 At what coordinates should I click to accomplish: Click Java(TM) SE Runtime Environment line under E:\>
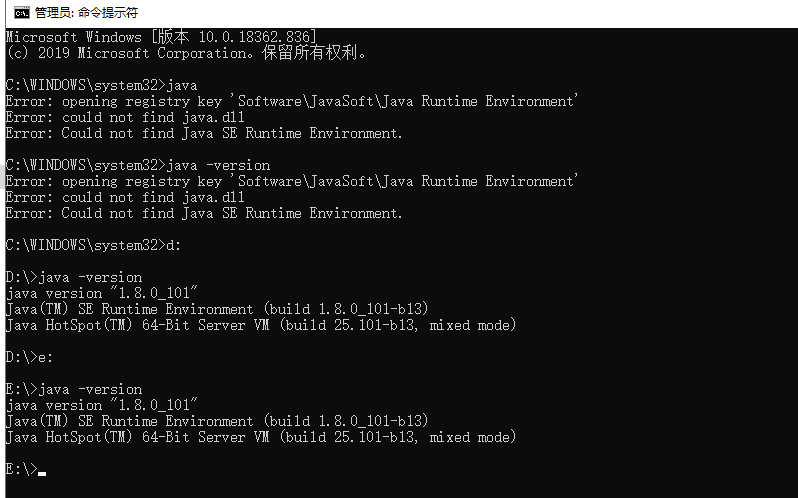pos(217,421)
